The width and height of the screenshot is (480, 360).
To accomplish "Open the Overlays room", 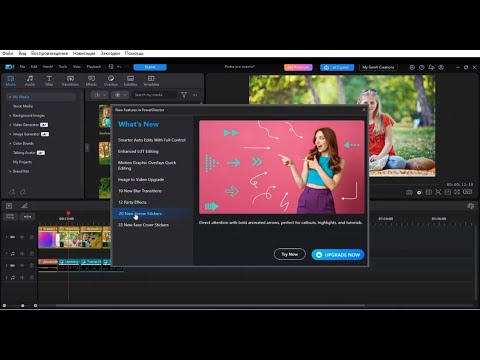I will tap(111, 81).
